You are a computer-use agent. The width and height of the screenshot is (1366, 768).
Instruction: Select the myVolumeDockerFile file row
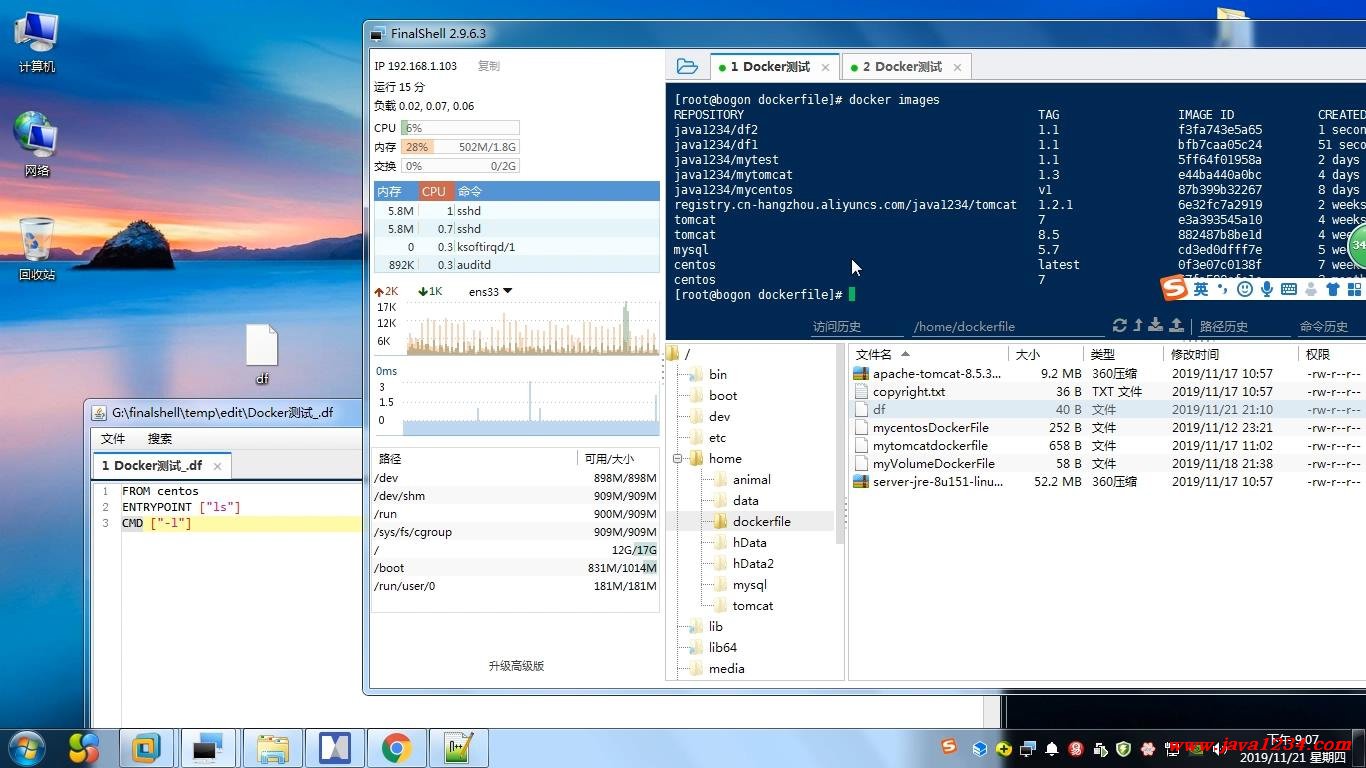pos(1108,463)
